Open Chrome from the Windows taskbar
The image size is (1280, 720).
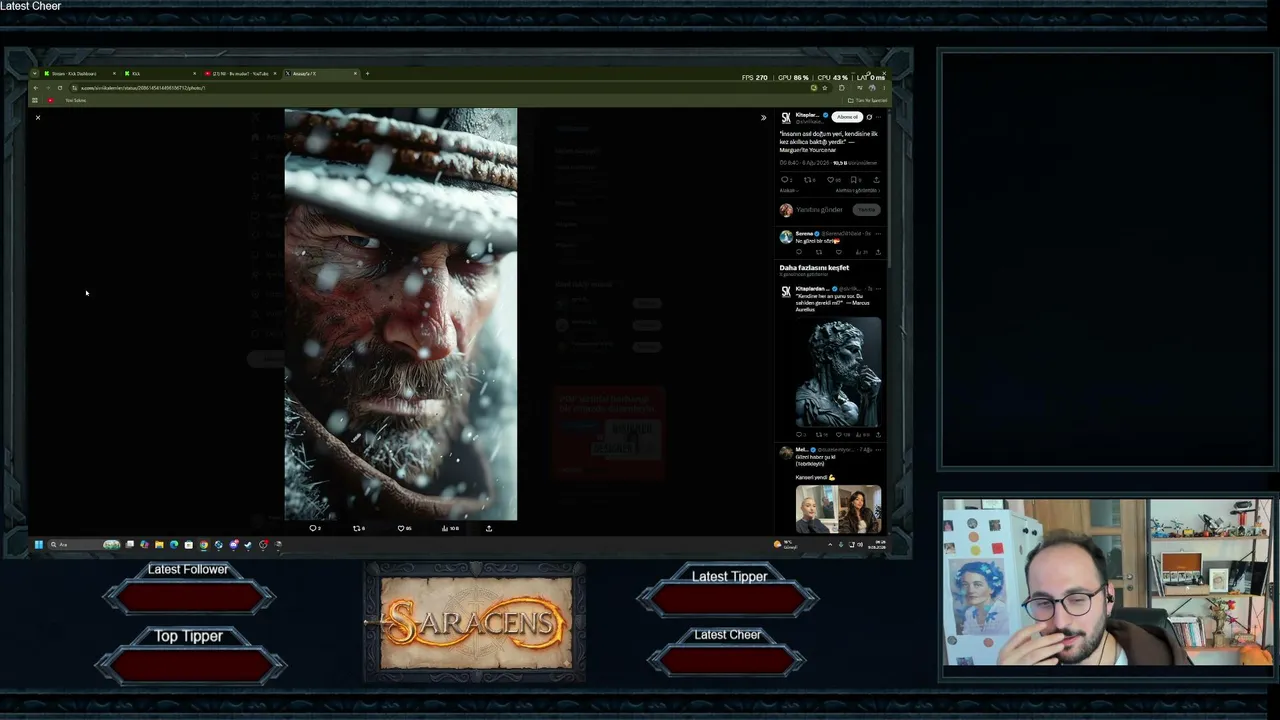[x=203, y=545]
